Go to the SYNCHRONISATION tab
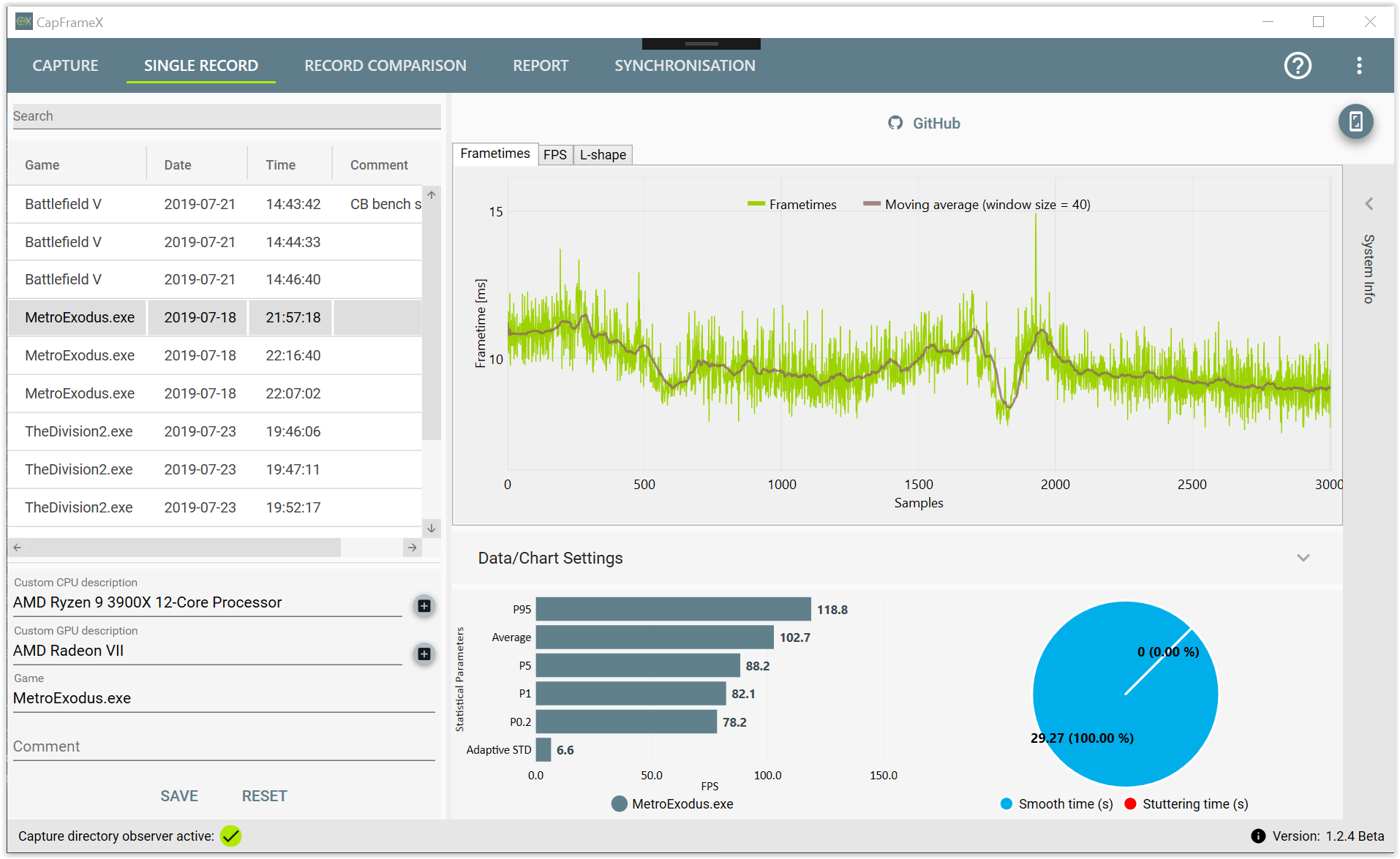This screenshot has height=859, width=1400. tap(685, 66)
